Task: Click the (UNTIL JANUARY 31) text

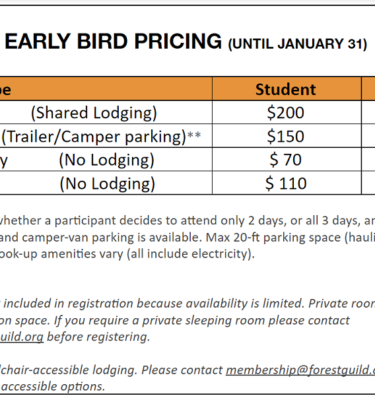Action: (298, 44)
